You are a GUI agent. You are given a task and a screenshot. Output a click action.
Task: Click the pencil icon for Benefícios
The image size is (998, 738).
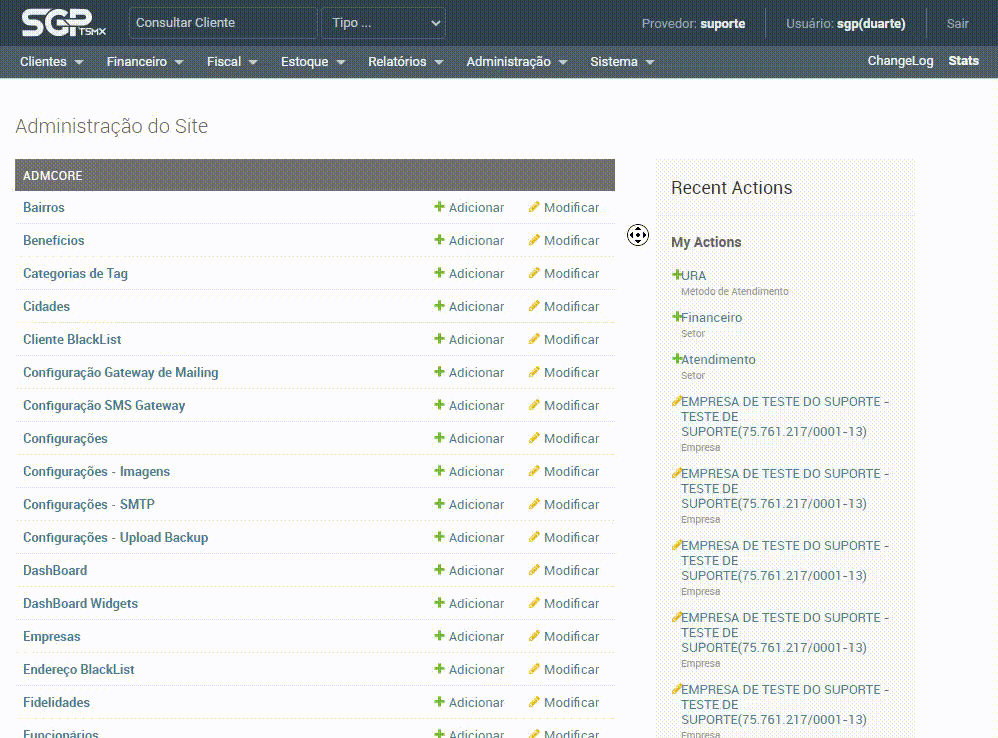(534, 240)
